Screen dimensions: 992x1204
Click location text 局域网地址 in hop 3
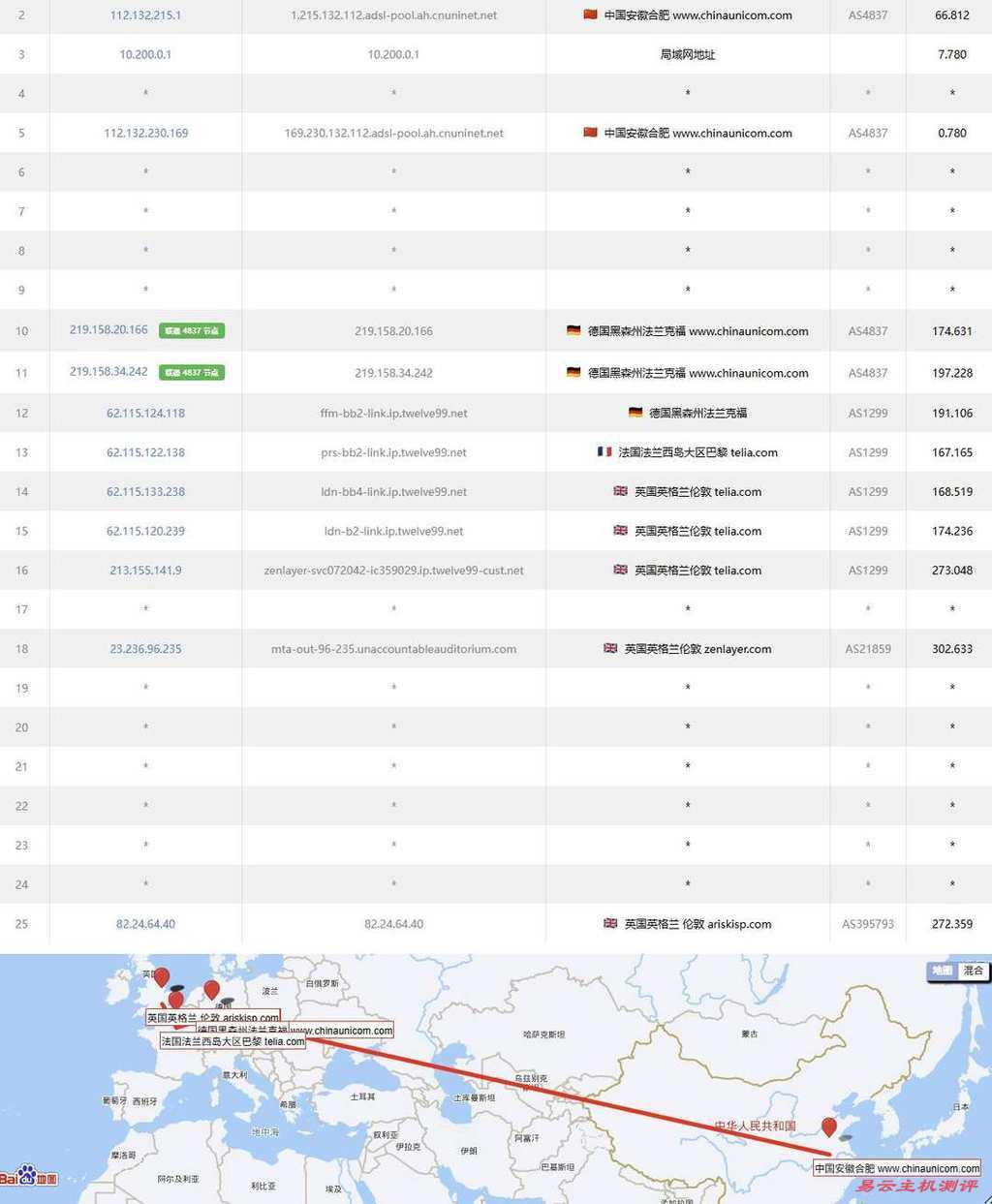pyautogui.click(x=688, y=54)
